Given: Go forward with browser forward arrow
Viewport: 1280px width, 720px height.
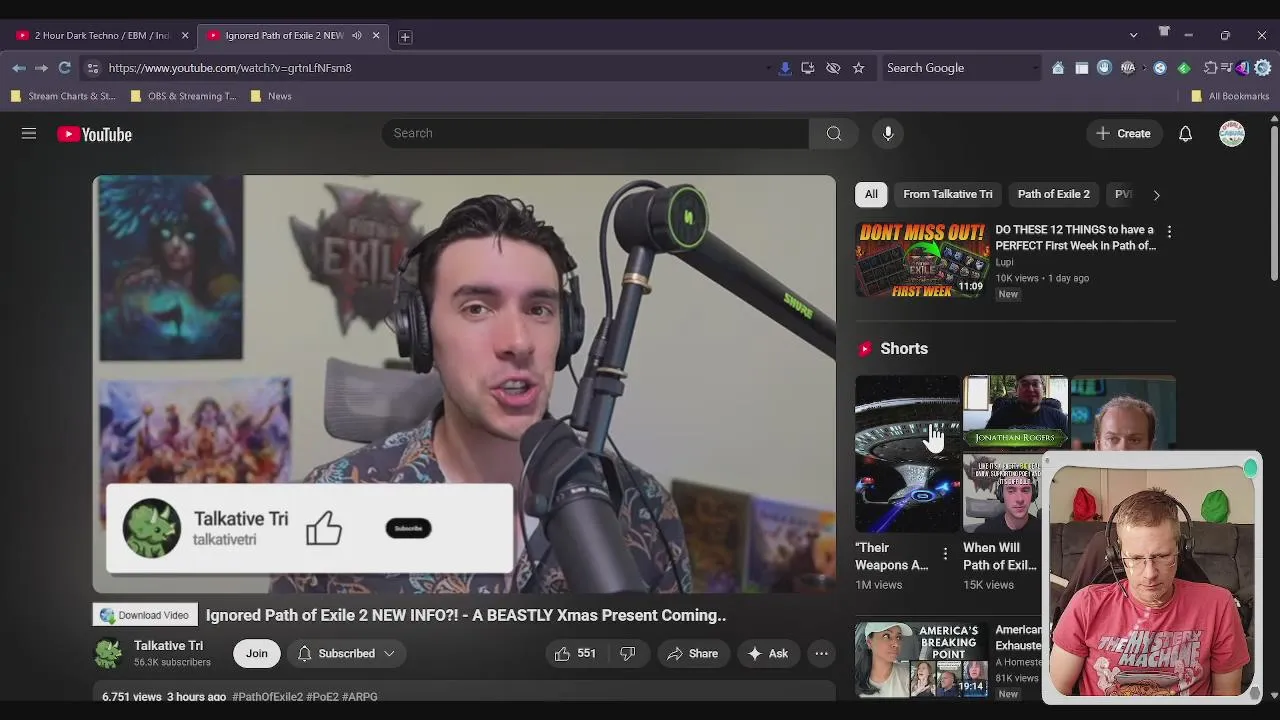Looking at the screenshot, I should click(x=41, y=68).
